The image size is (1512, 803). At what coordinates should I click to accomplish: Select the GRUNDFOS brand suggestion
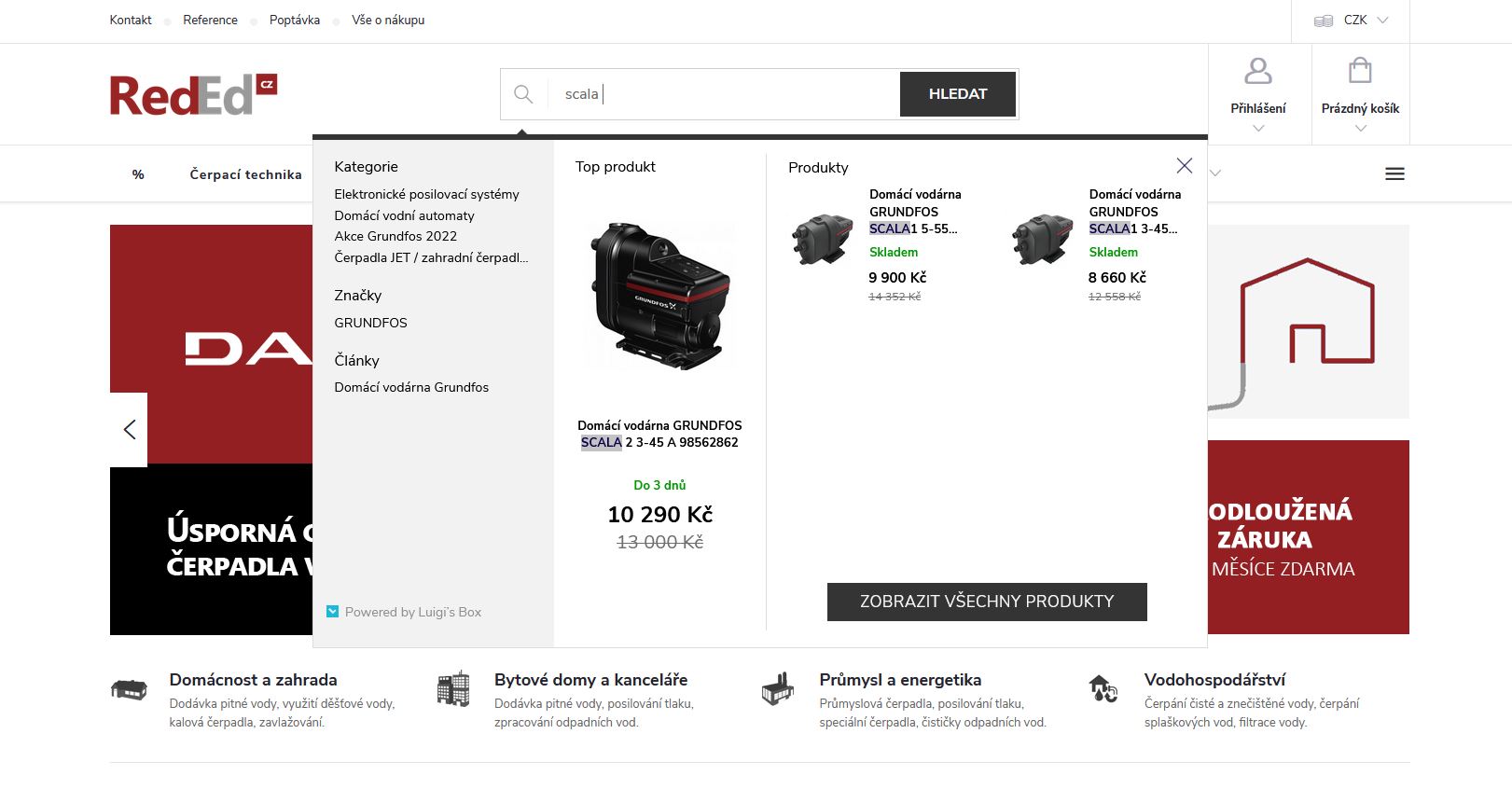click(370, 323)
